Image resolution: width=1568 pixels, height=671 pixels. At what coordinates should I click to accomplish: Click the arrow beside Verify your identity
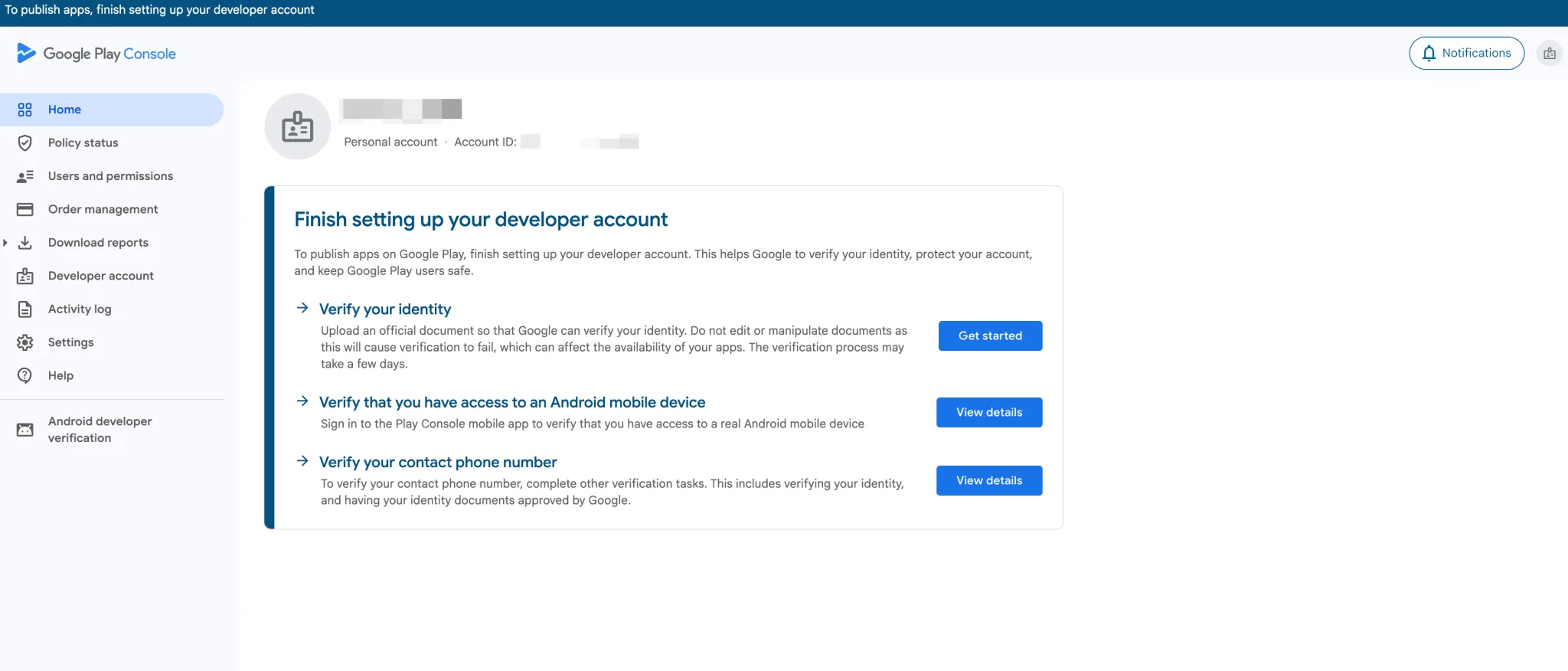click(302, 308)
